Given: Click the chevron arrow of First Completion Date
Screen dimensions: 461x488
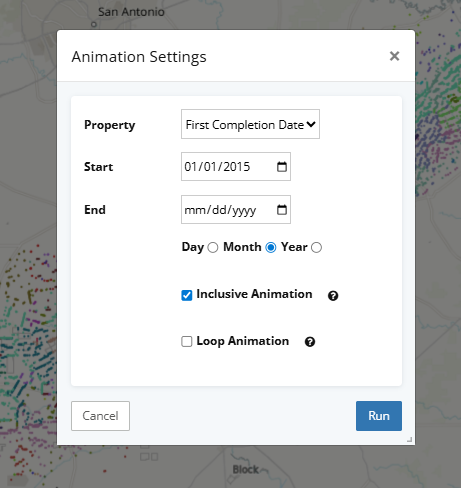Looking at the screenshot, I should (311, 124).
